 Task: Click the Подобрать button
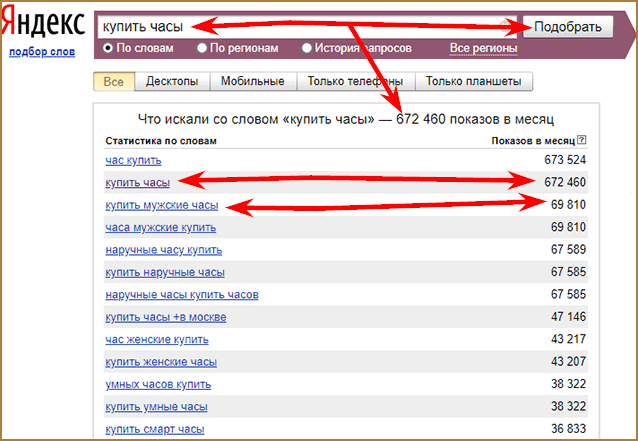coord(568,27)
